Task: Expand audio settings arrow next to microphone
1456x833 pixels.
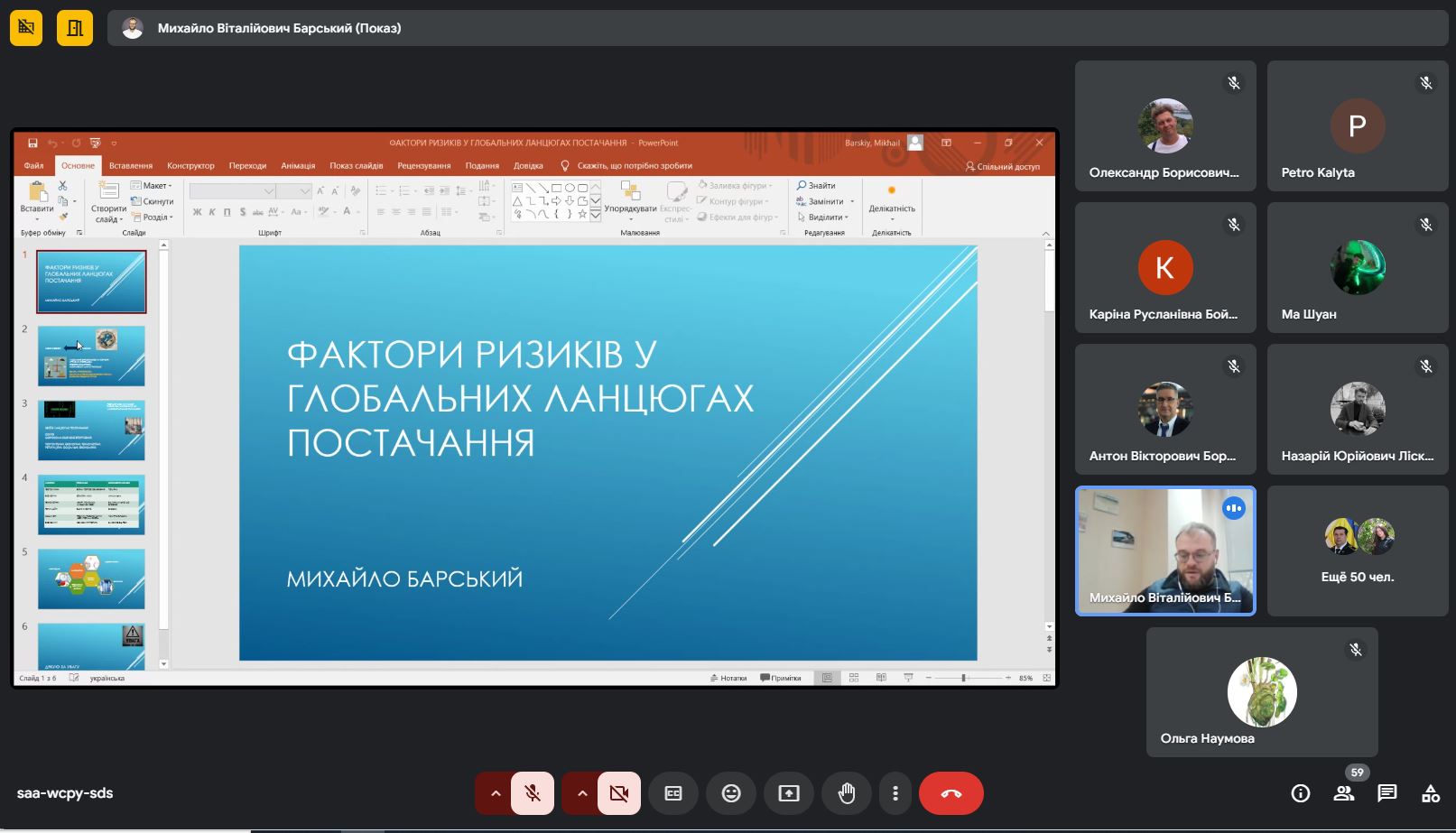Action: click(x=495, y=793)
